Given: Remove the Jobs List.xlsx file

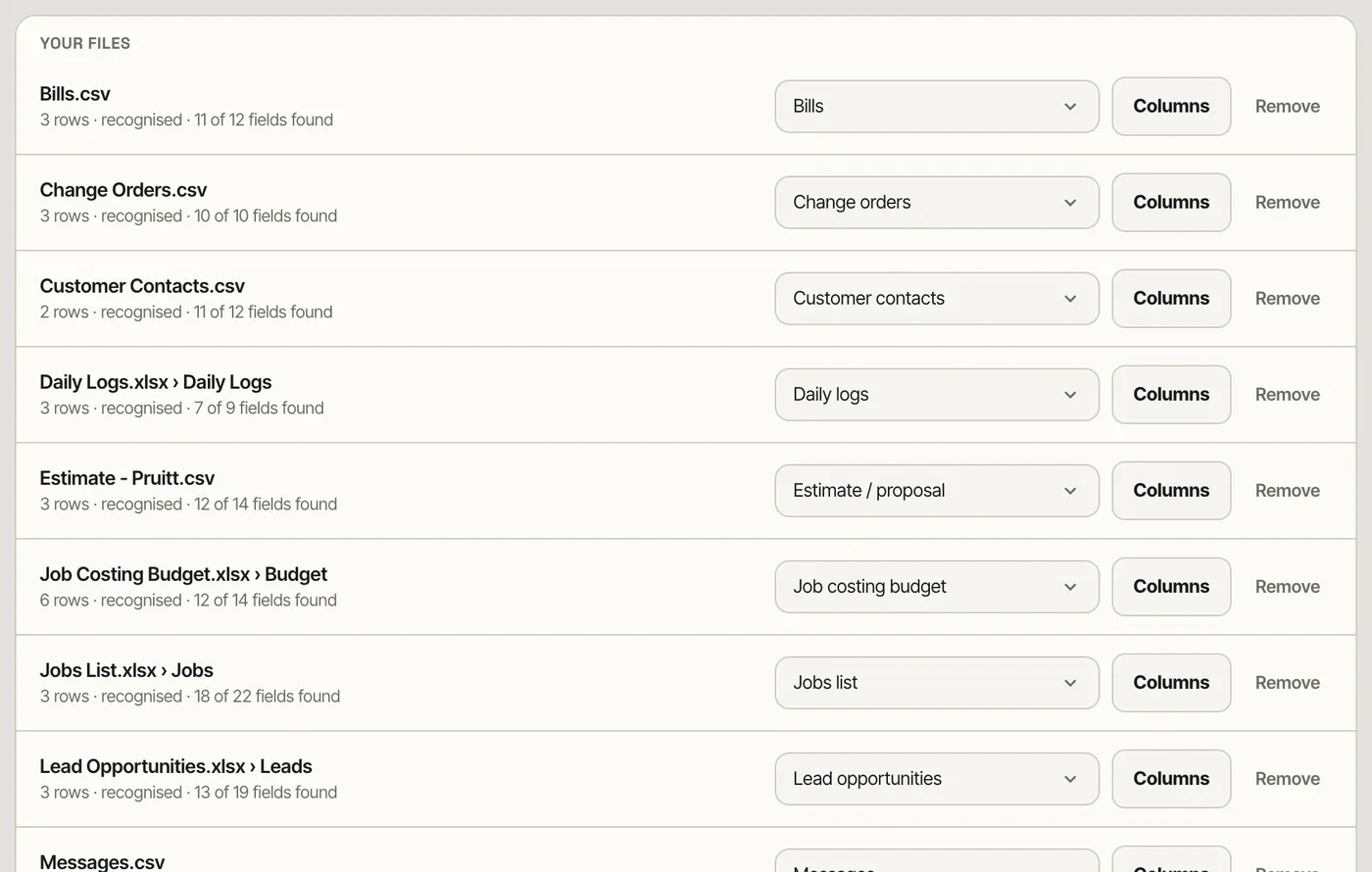Looking at the screenshot, I should pos(1287,682).
